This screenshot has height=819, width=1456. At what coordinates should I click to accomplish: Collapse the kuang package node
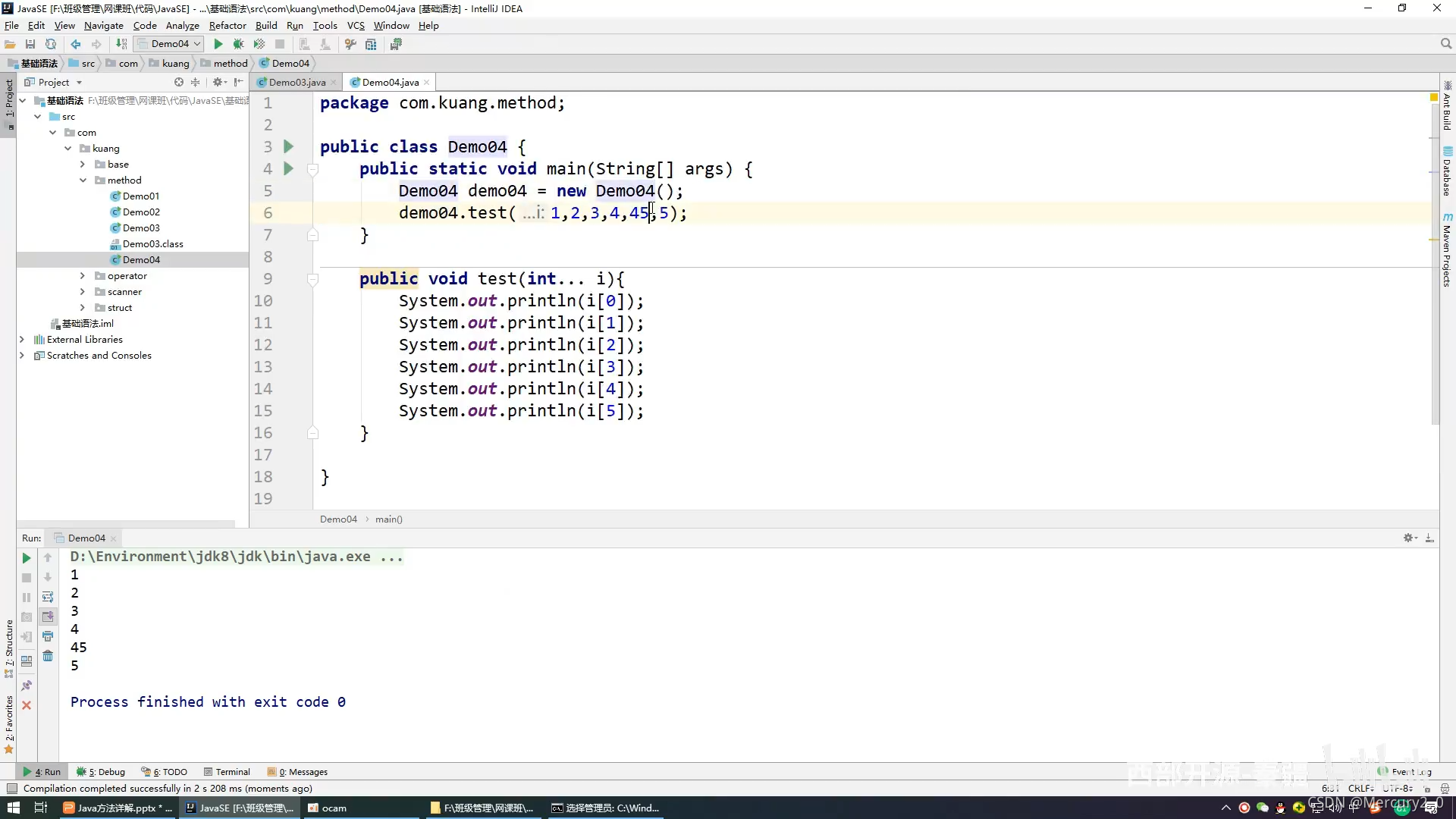tap(68, 149)
